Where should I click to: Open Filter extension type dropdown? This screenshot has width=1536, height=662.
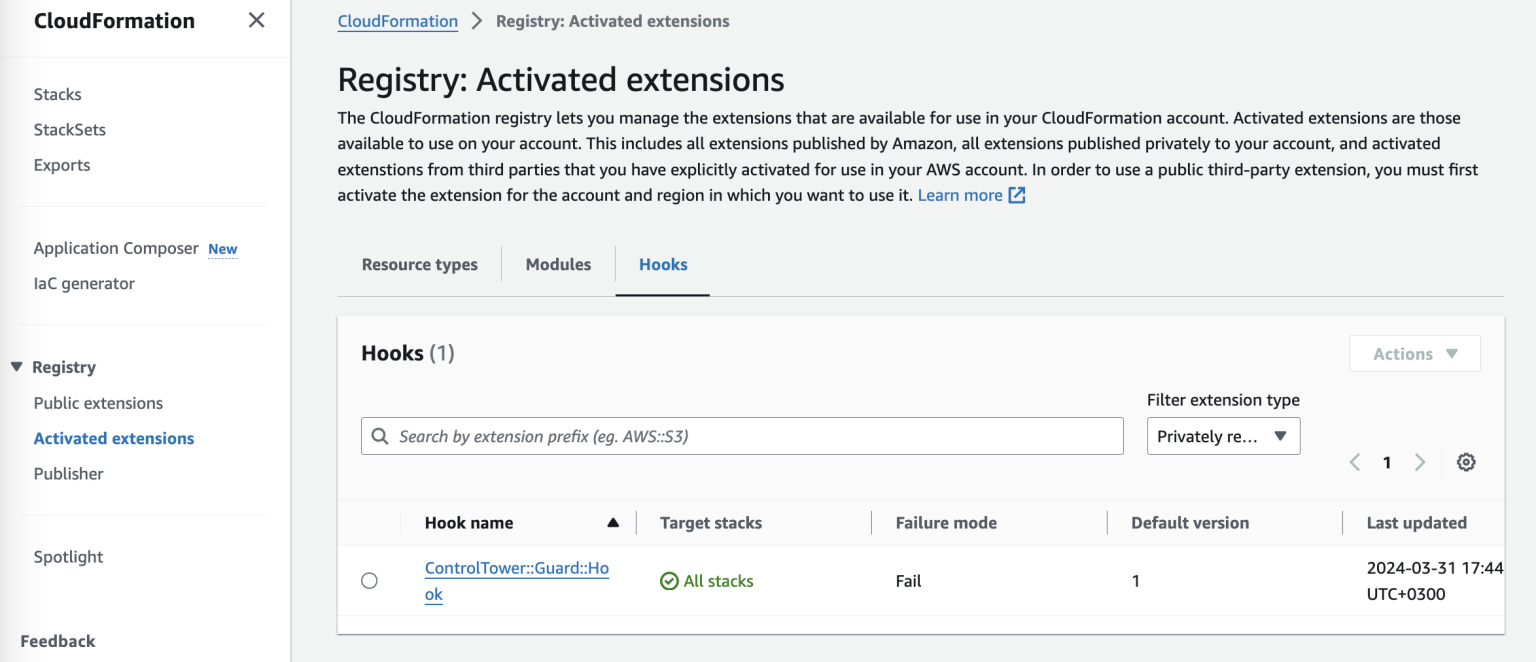[x=1223, y=437]
